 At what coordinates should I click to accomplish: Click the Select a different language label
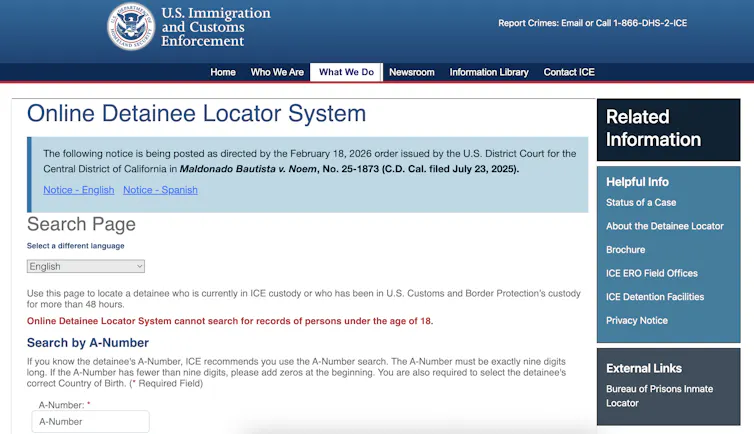pos(75,246)
